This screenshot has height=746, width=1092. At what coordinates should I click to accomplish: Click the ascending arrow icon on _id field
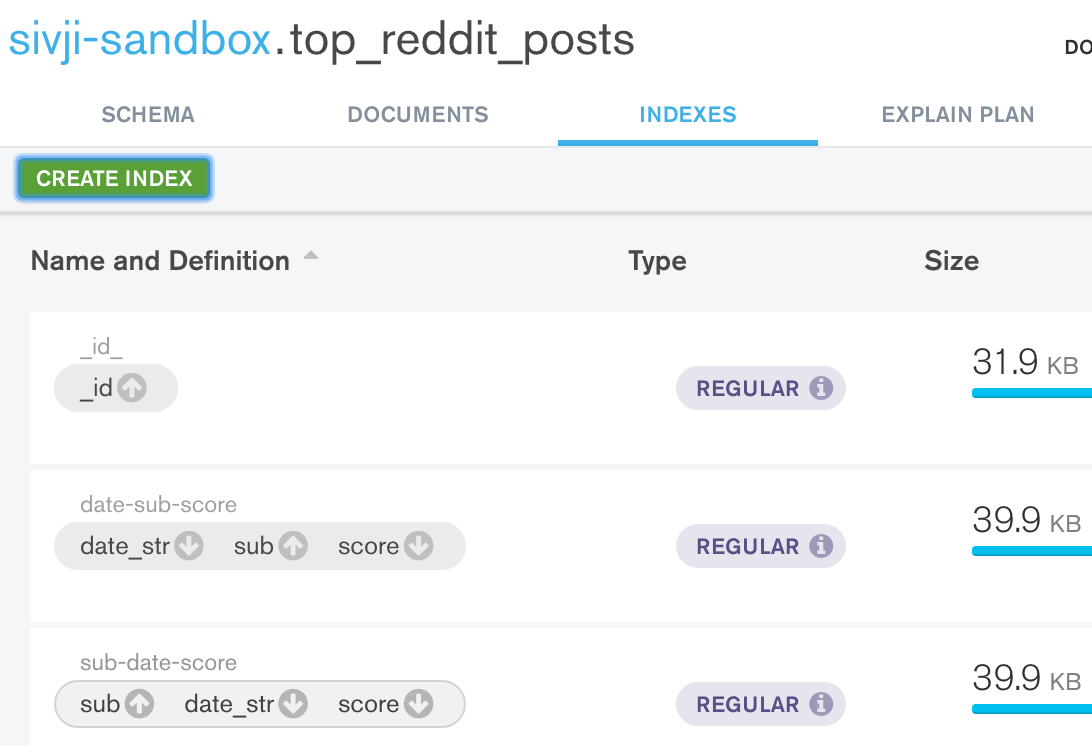[131, 388]
